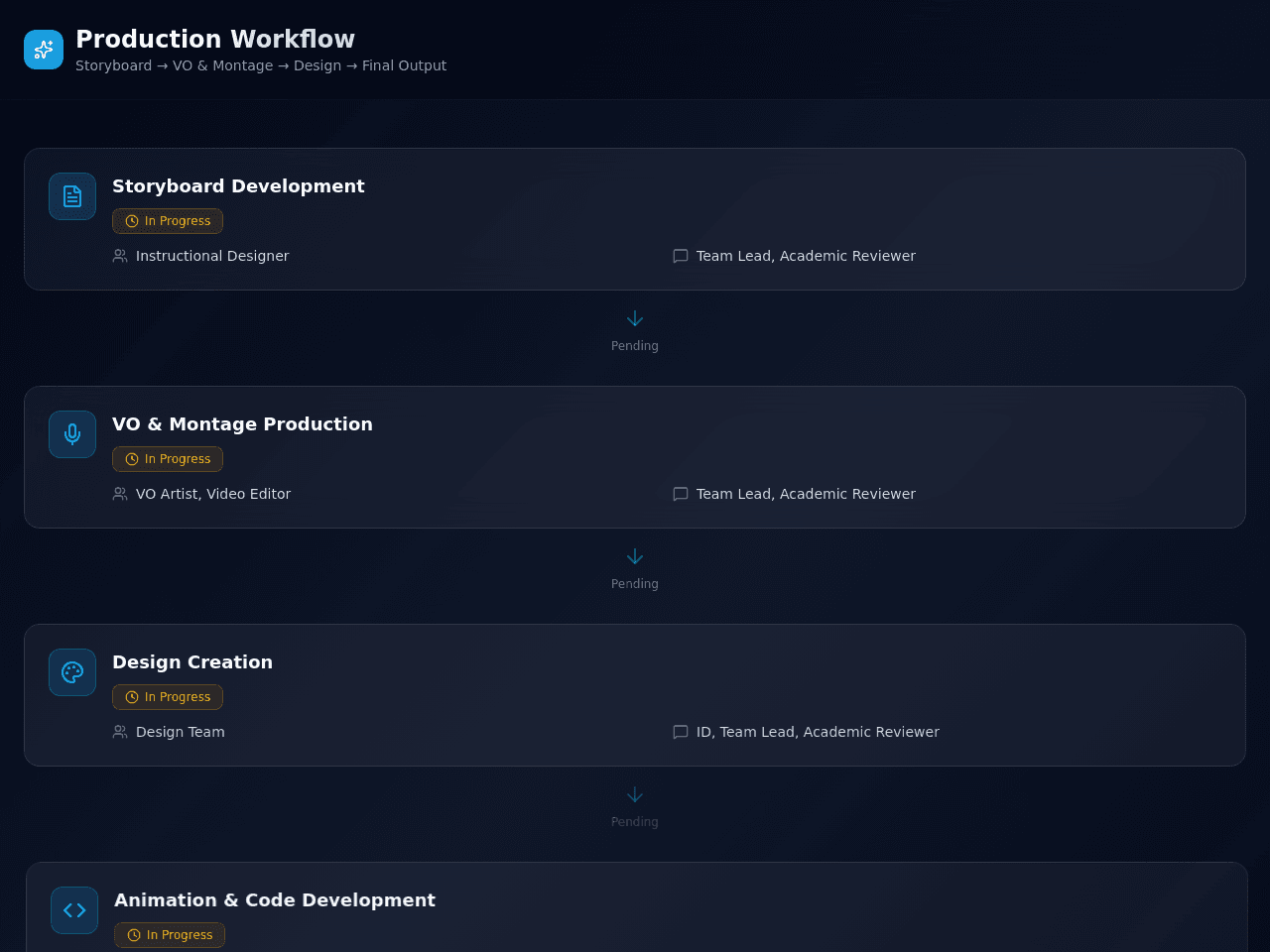
Task: Click the In Progress badge under Storyboard Development
Action: (168, 221)
